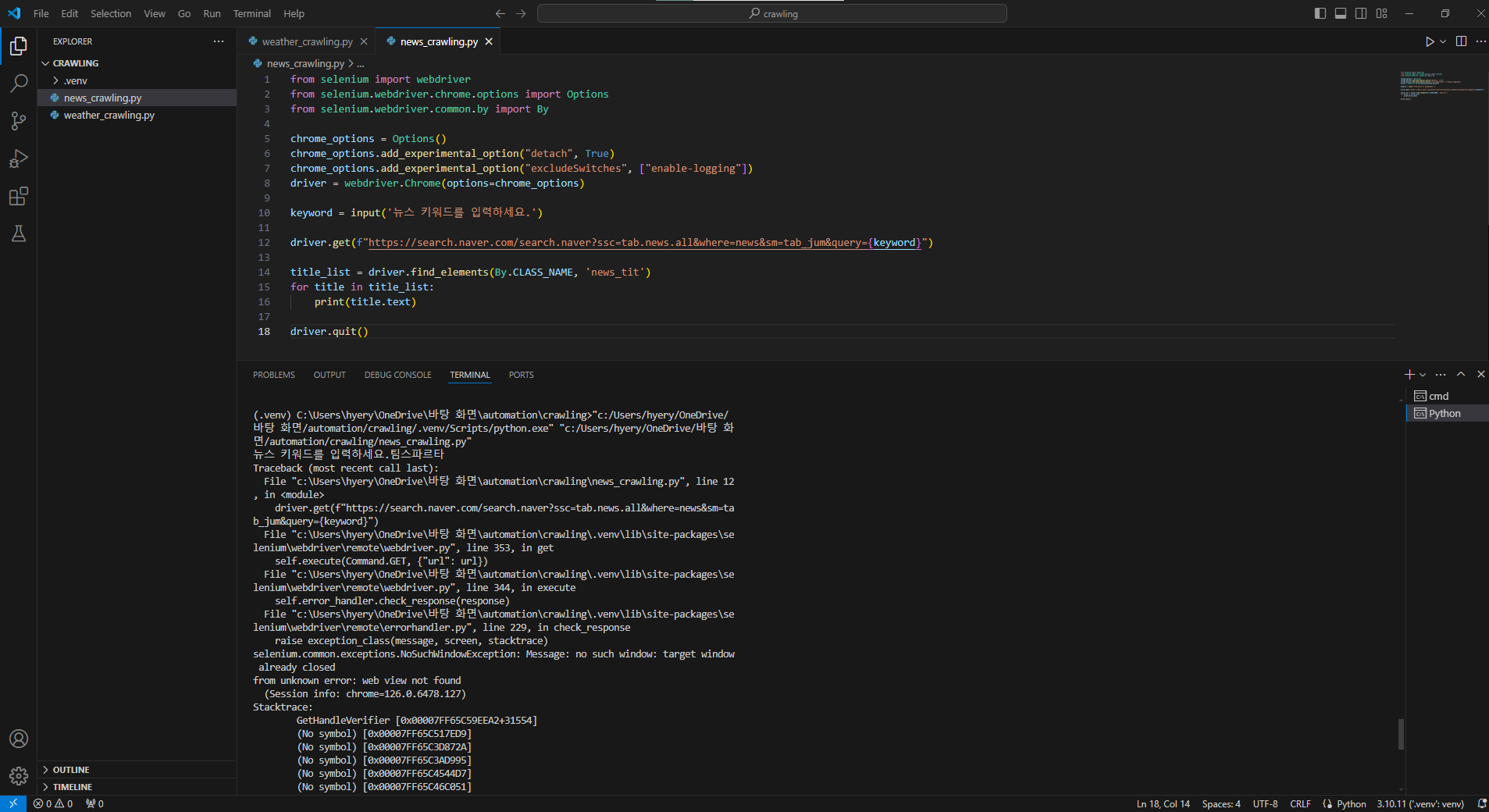Open weather_crawling.py in explorer tree
The image size is (1489, 812).
(137, 115)
